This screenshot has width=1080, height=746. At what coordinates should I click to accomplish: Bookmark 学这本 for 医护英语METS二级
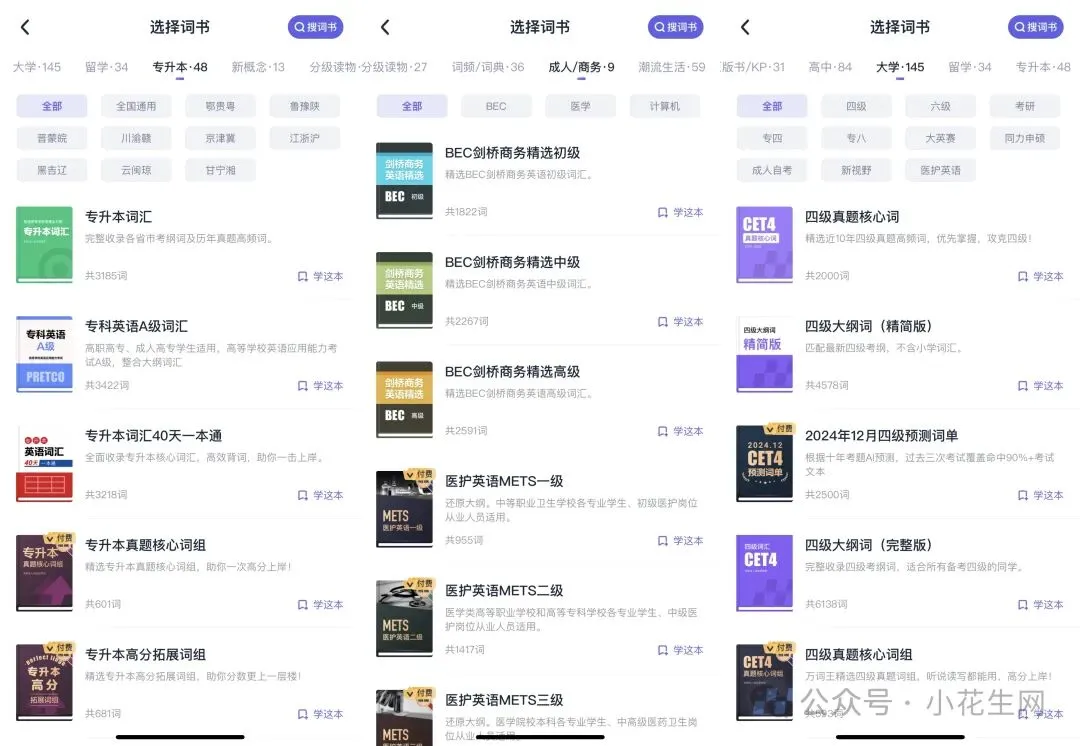pos(681,650)
